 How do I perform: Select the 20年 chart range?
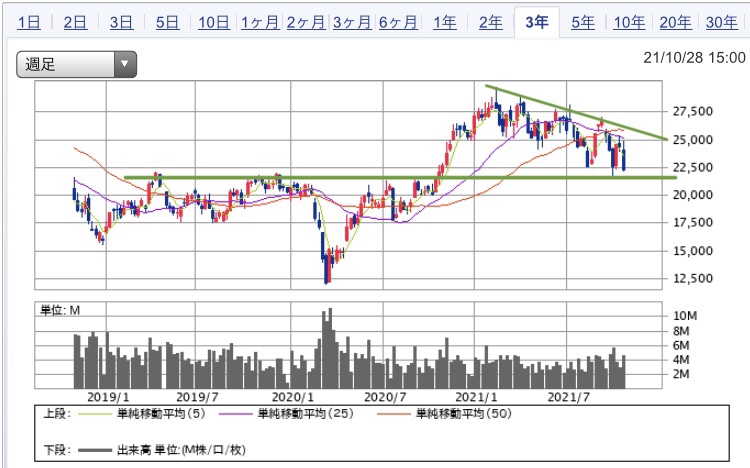pos(675,22)
